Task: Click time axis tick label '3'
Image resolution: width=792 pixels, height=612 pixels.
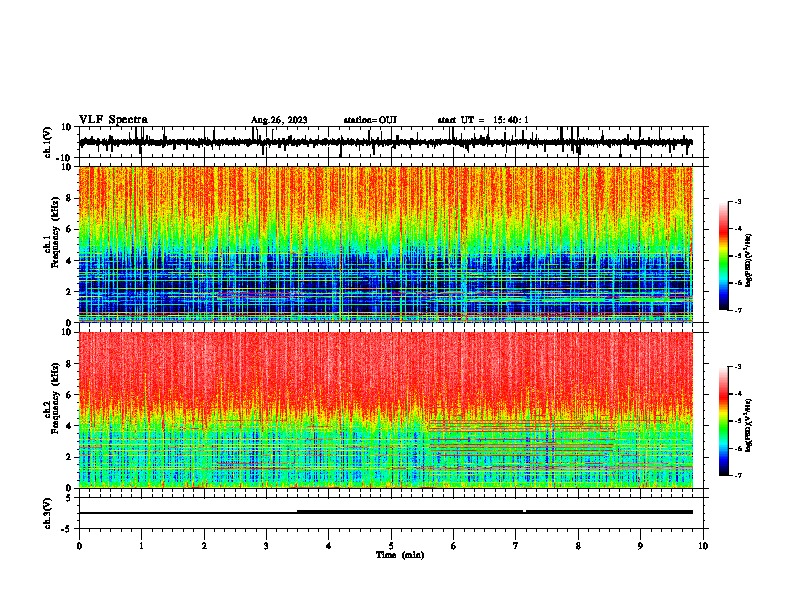Action: point(266,546)
